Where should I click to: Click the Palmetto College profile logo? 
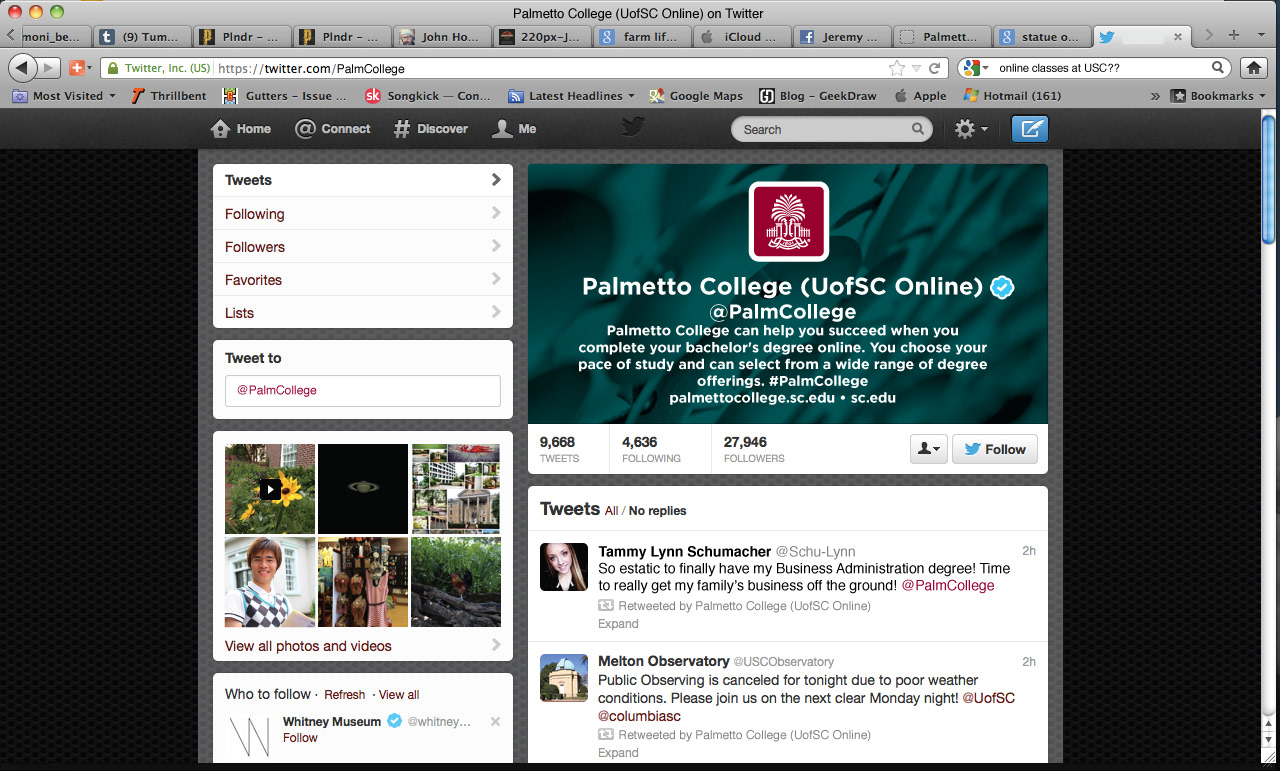788,222
